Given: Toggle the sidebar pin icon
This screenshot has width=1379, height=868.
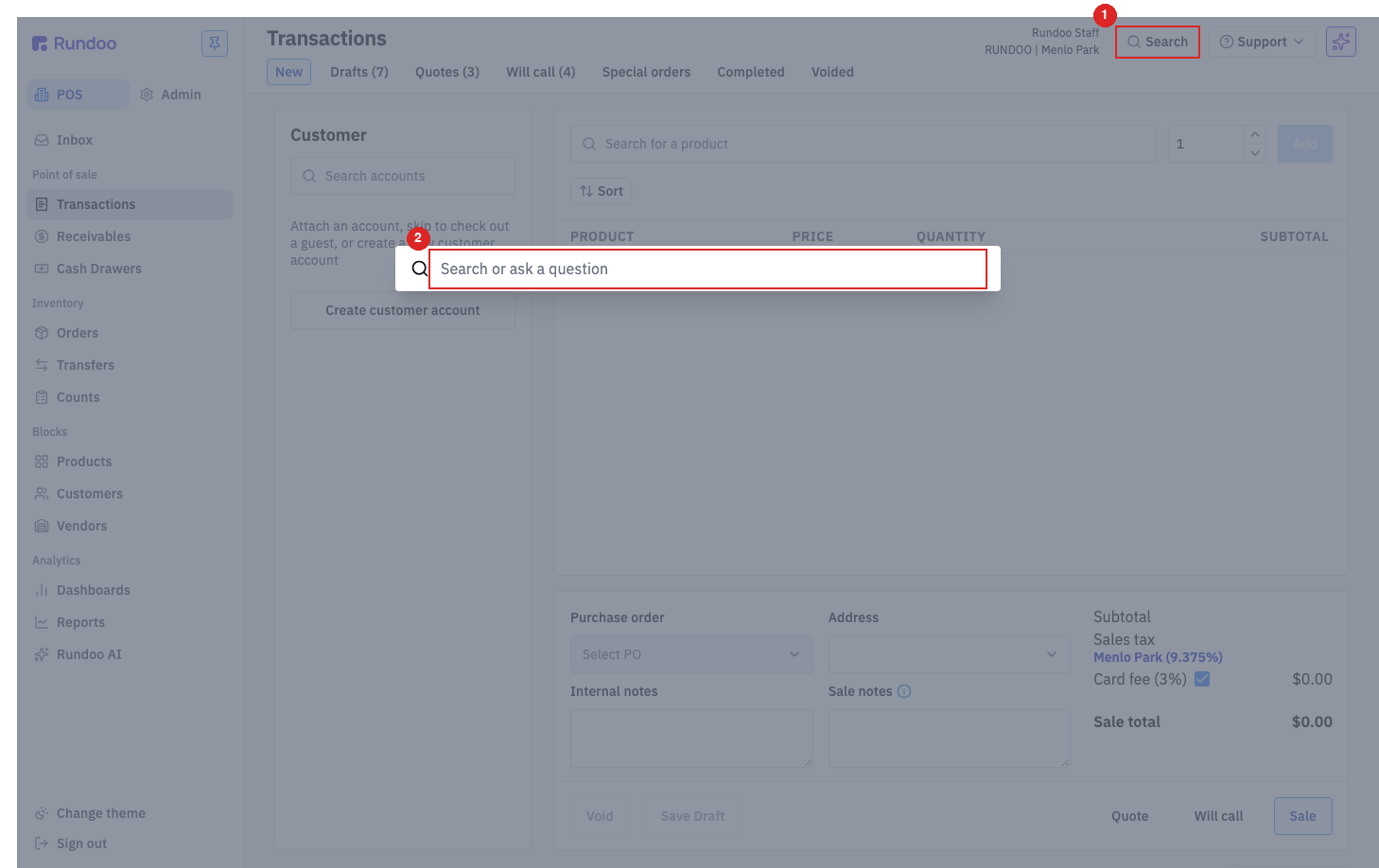Looking at the screenshot, I should point(215,43).
